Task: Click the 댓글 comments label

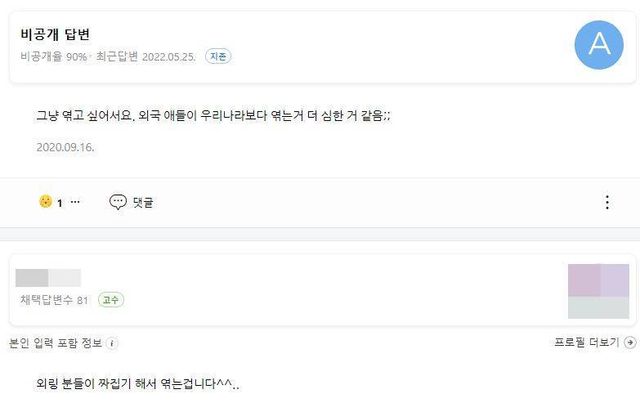Action: tap(143, 202)
